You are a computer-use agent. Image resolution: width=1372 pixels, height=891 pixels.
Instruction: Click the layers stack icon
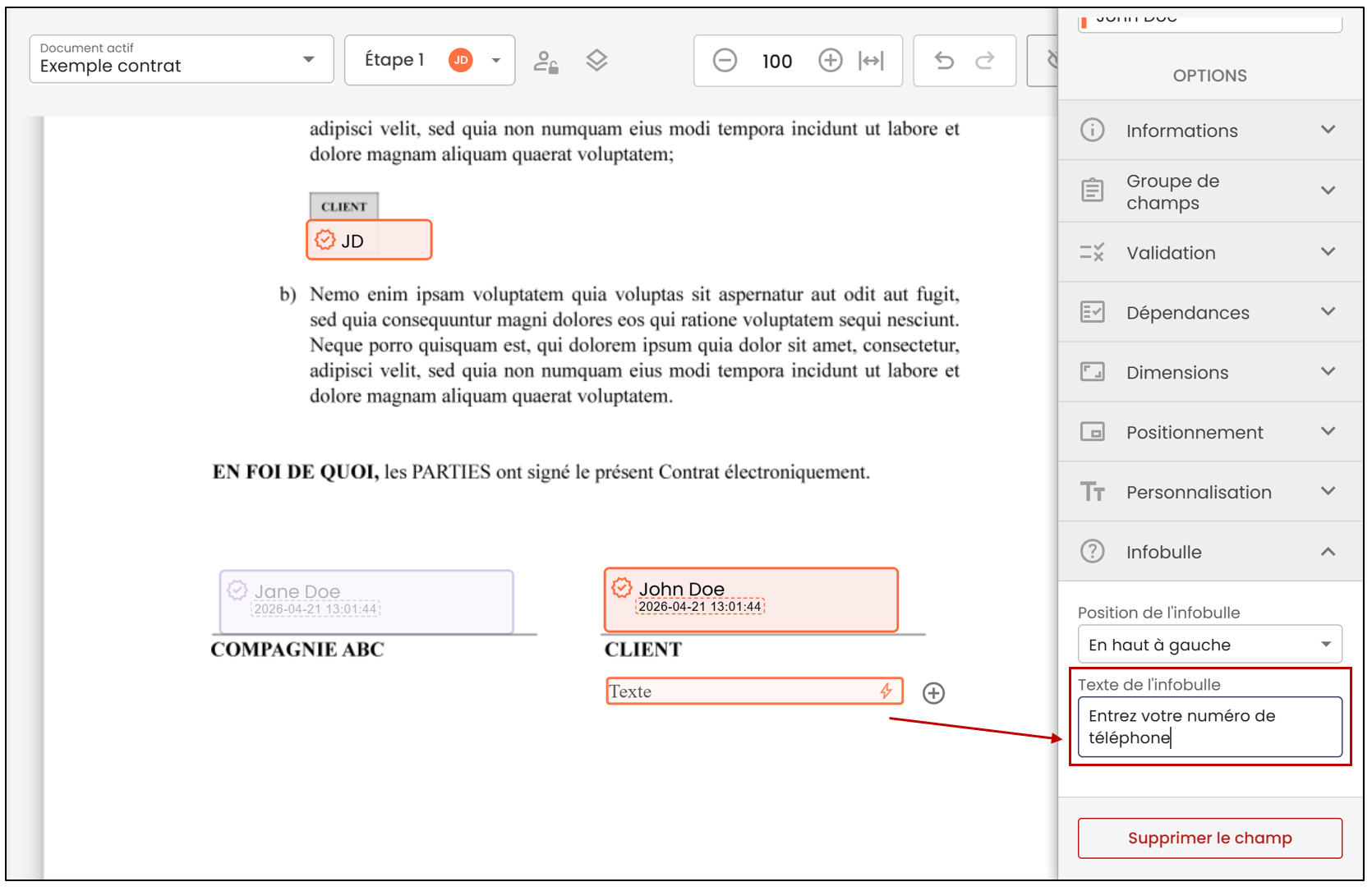pos(596,61)
